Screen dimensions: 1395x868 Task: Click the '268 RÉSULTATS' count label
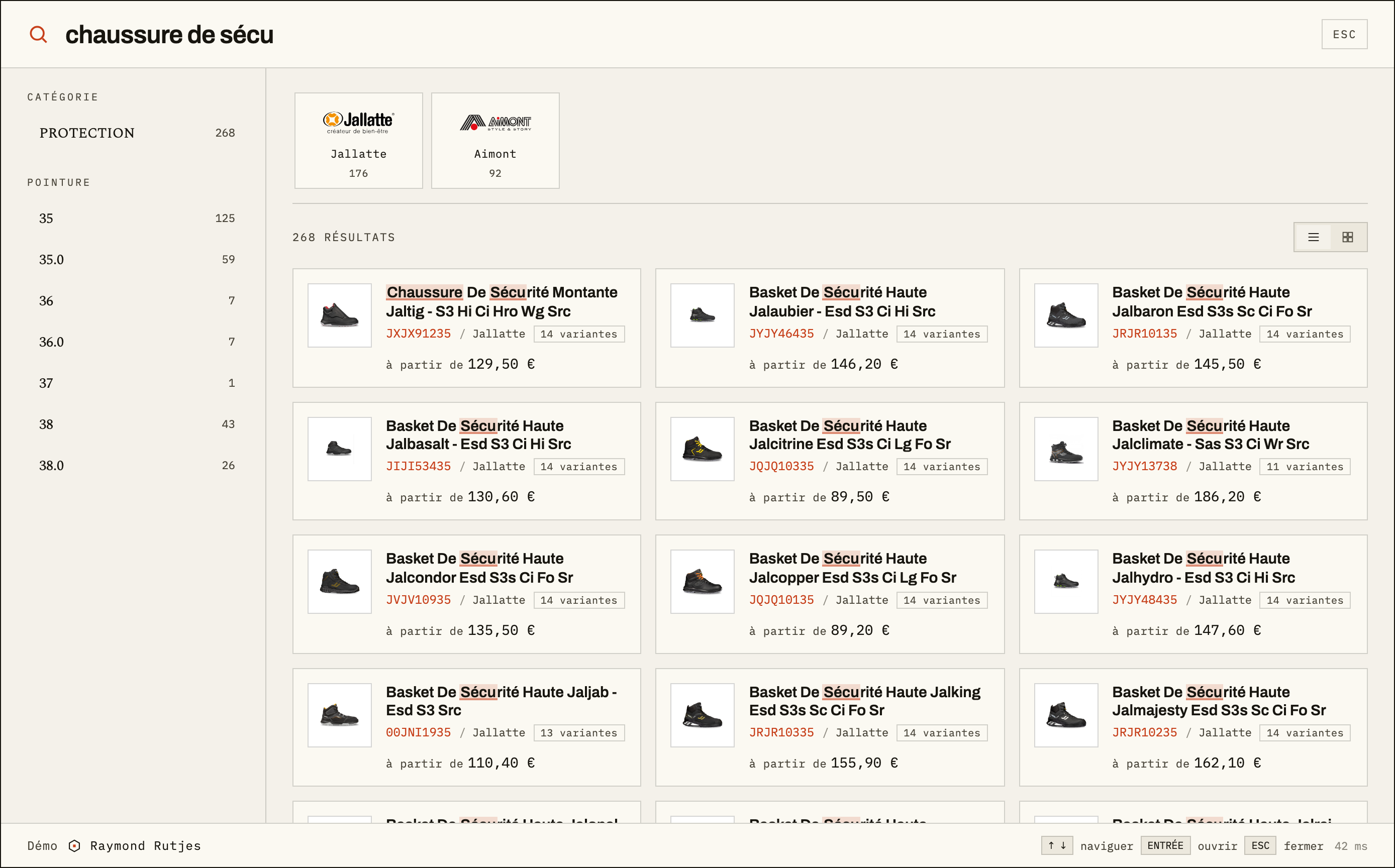click(343, 237)
